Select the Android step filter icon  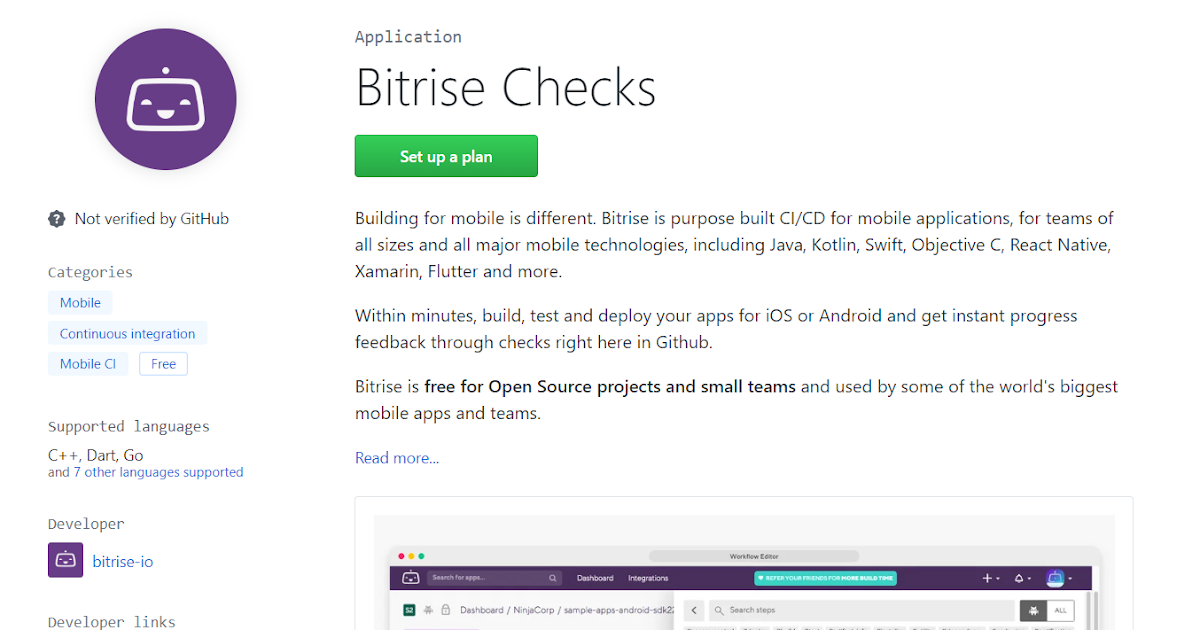click(x=1034, y=610)
